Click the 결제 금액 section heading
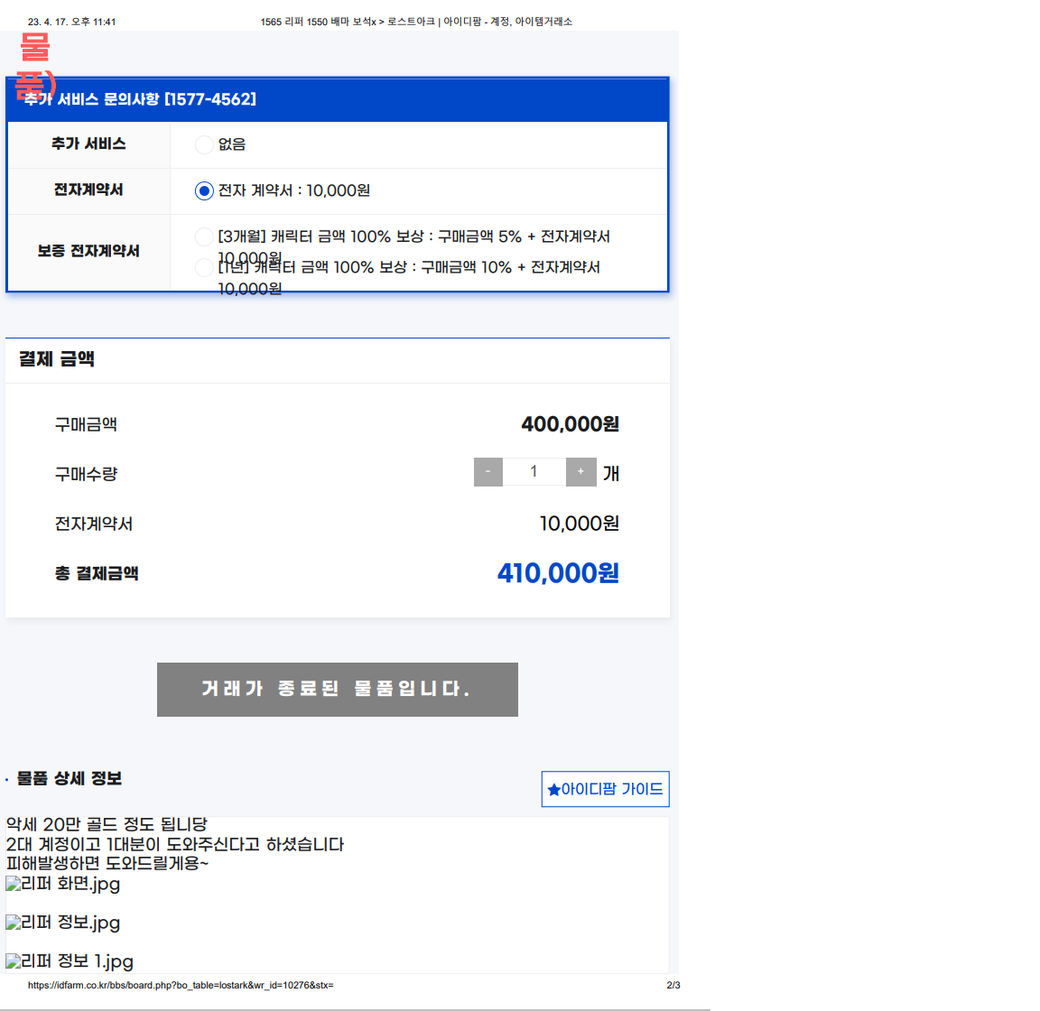Screen dimensions: 1040x1011 [x=57, y=359]
